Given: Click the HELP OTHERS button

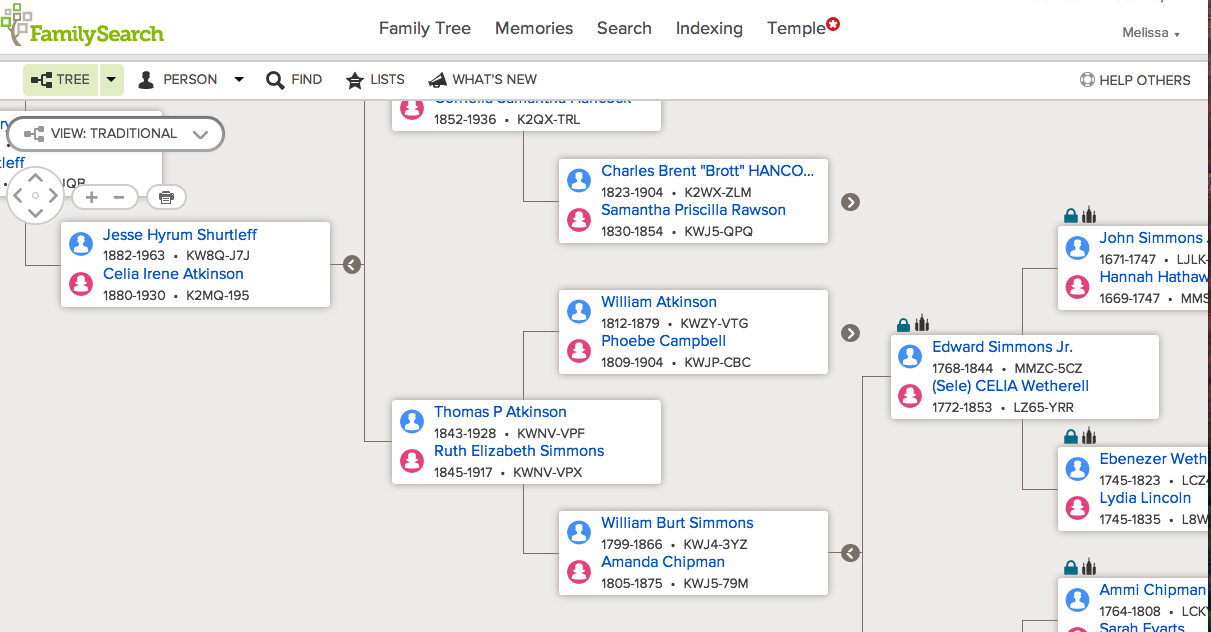Looking at the screenshot, I should point(1135,80).
